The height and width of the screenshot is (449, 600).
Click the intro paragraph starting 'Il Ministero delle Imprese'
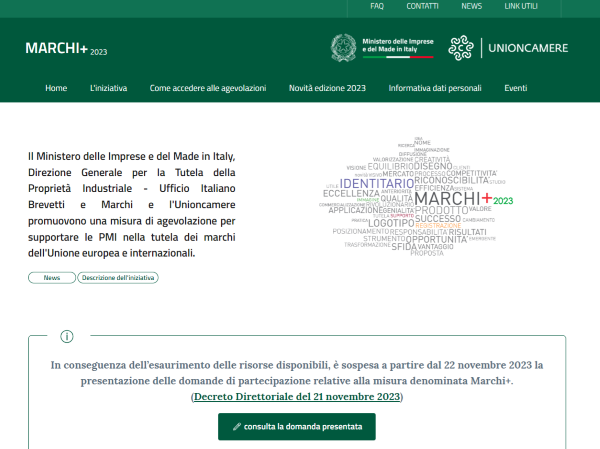(x=132, y=205)
